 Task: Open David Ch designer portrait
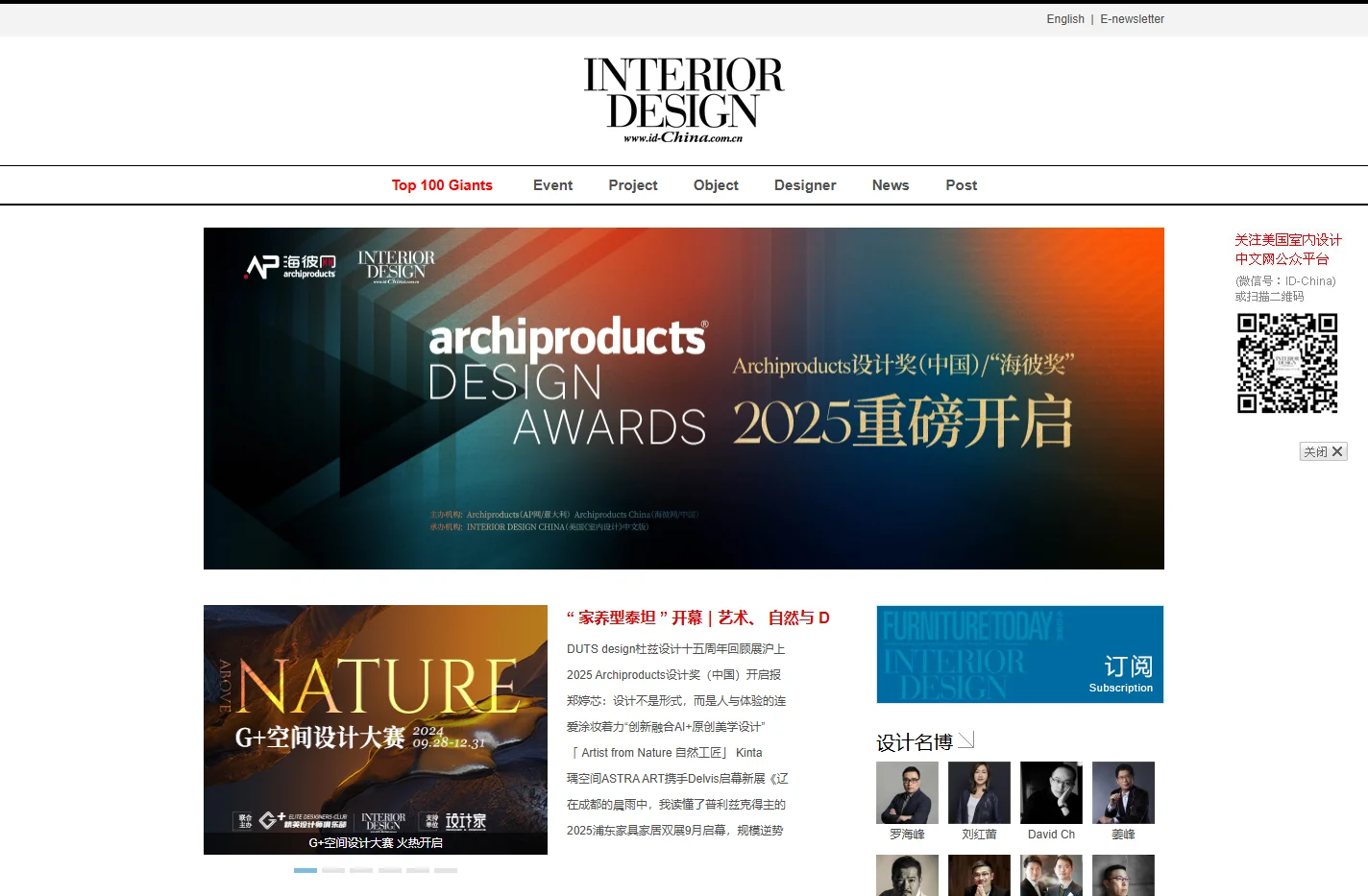pos(1051,793)
